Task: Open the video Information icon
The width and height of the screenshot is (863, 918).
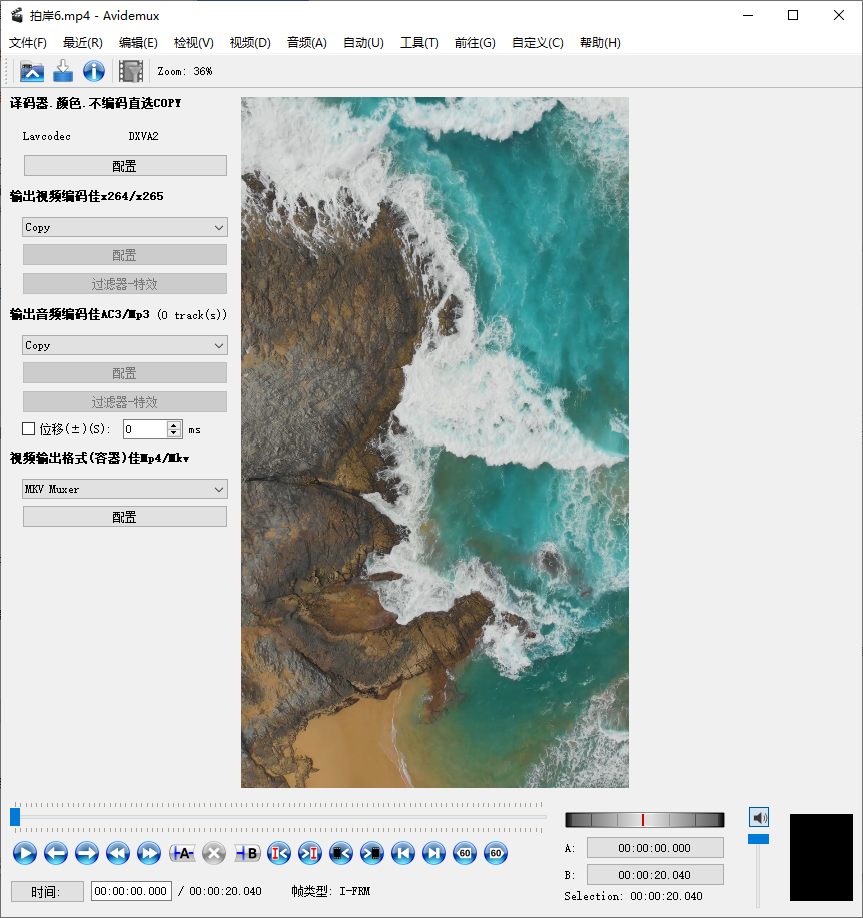Action: point(93,71)
